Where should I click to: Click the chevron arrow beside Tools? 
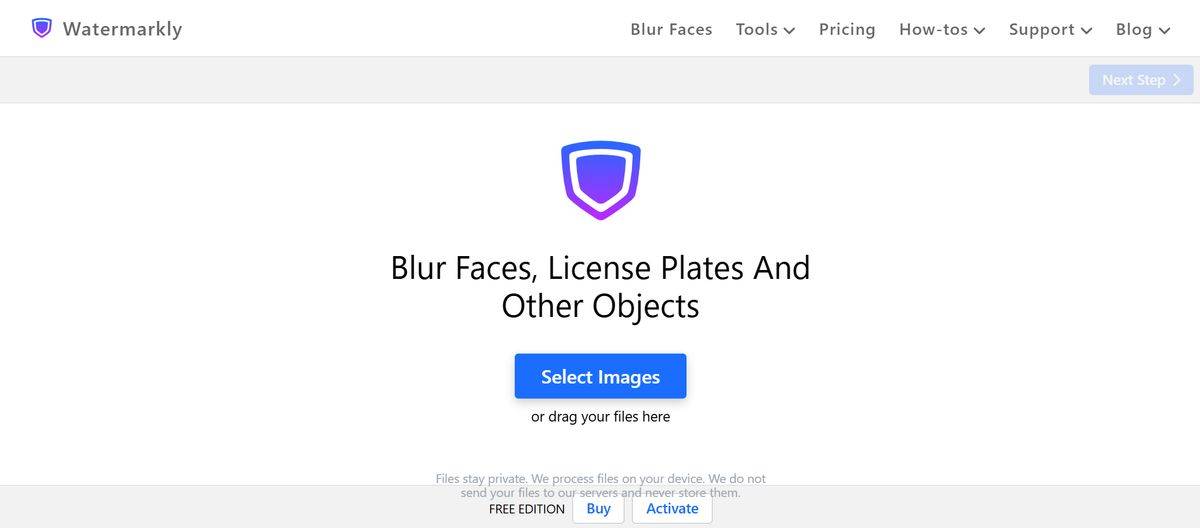789,31
